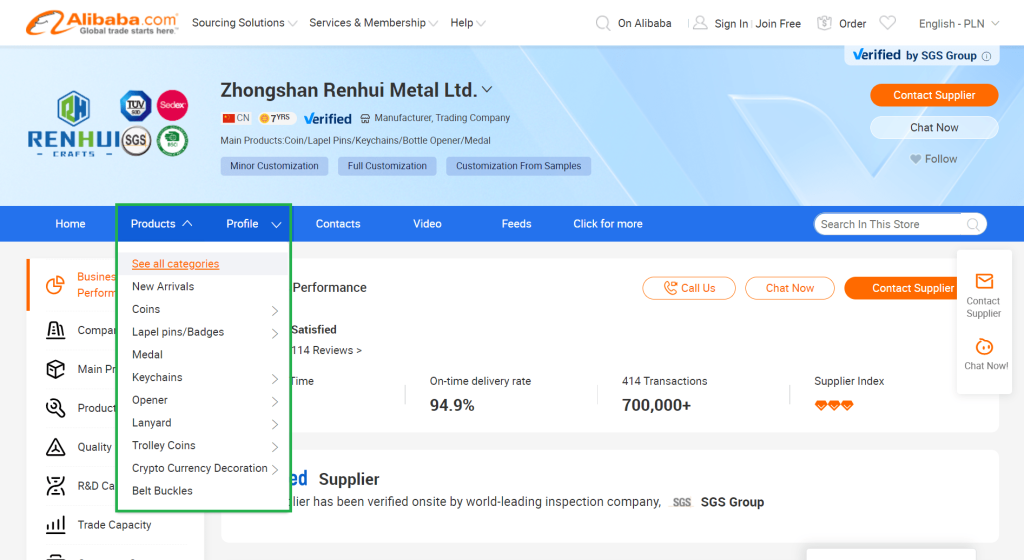
Task: Click the Verified by SGS info icon
Action: pos(986,56)
